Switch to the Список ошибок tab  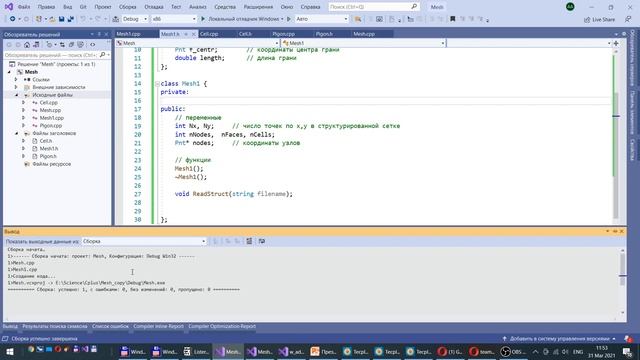coord(110,327)
